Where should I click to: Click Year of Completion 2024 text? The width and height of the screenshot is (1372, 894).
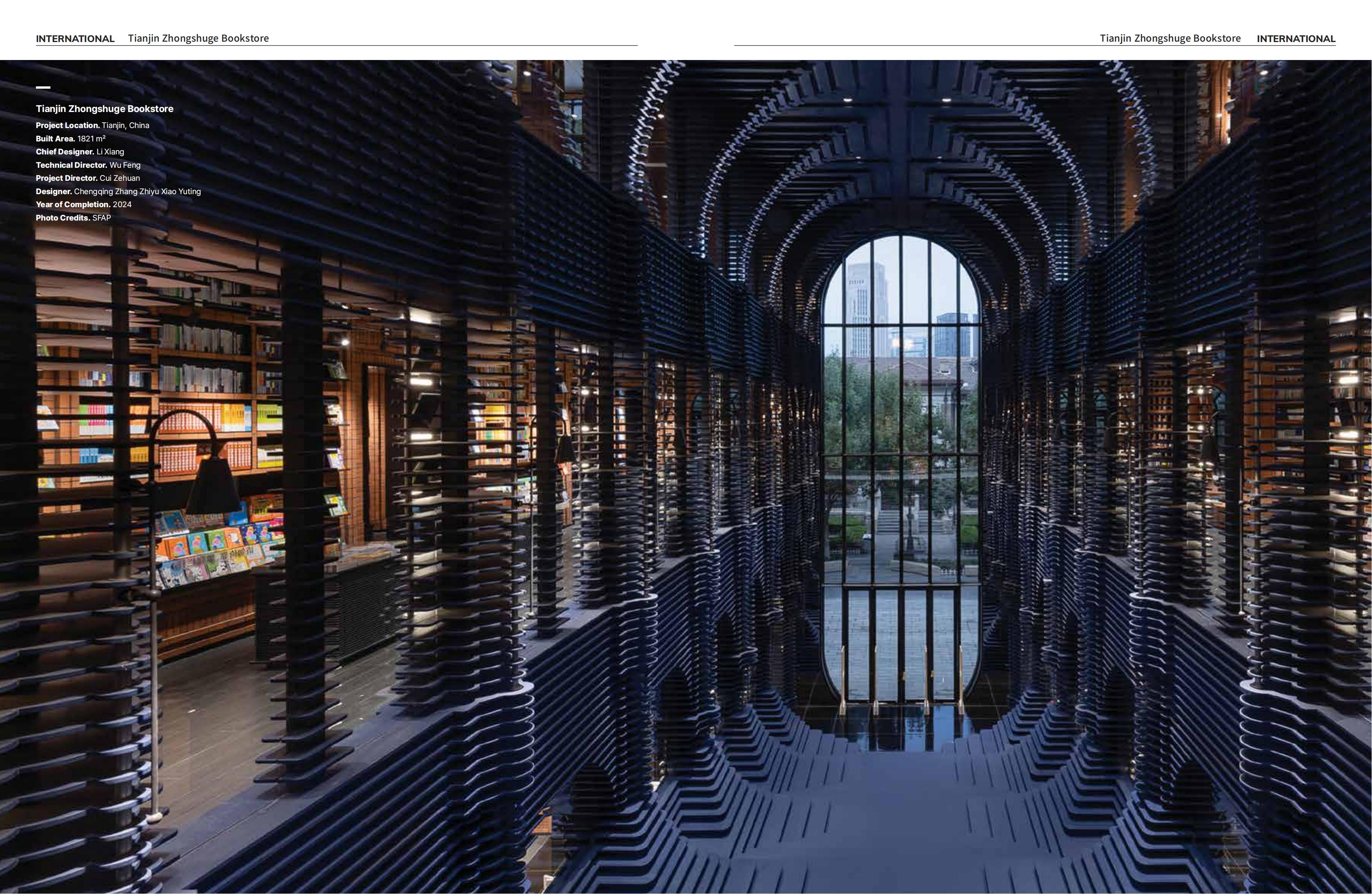[84, 205]
